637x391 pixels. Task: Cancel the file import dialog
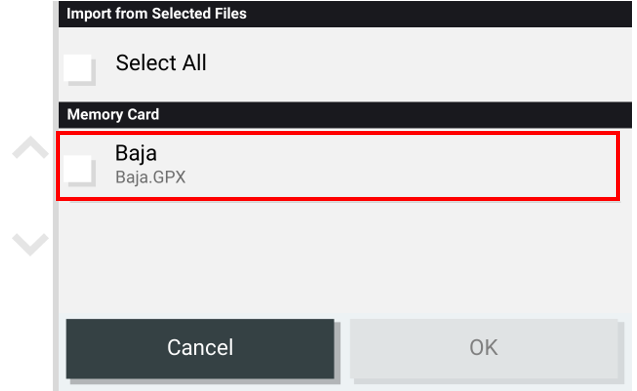coord(200,348)
